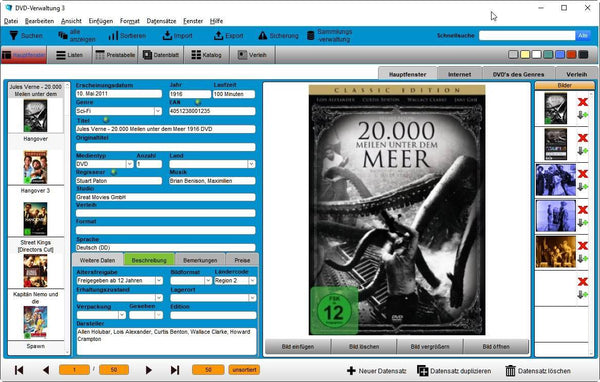Open the Altersfreigabe dropdown
Viewport: 600px width, 382px height.
(x=159, y=281)
